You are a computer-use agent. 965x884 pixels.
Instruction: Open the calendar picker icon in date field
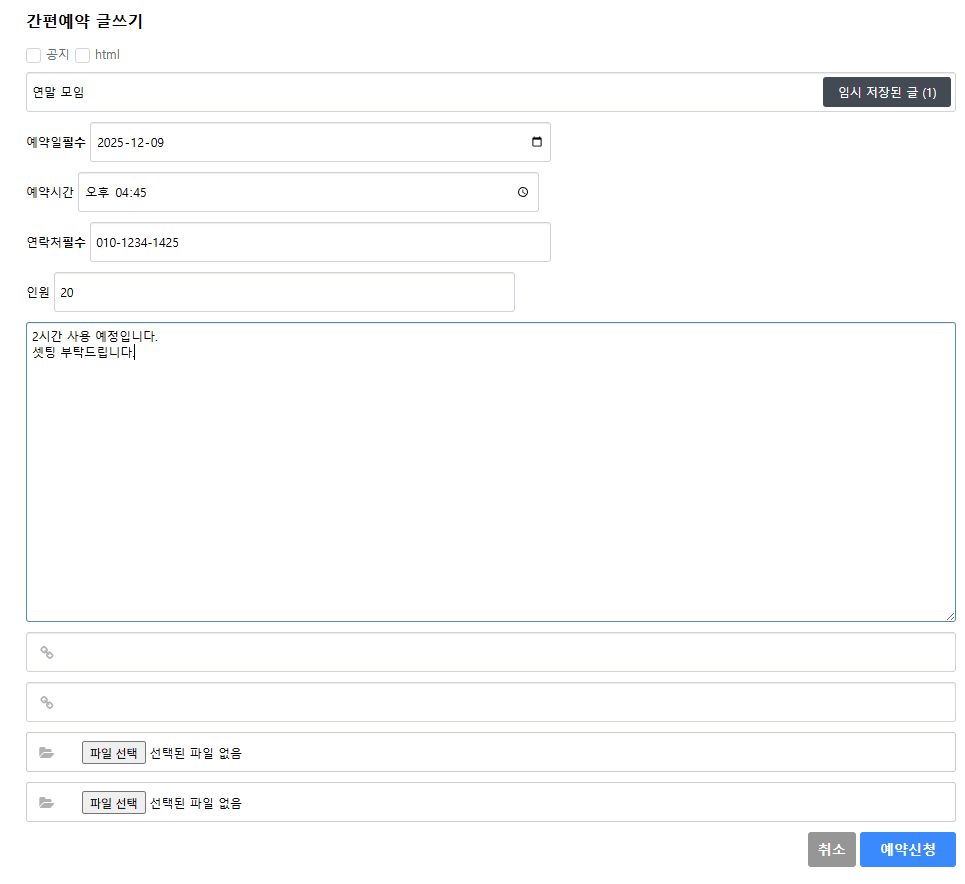[537, 142]
